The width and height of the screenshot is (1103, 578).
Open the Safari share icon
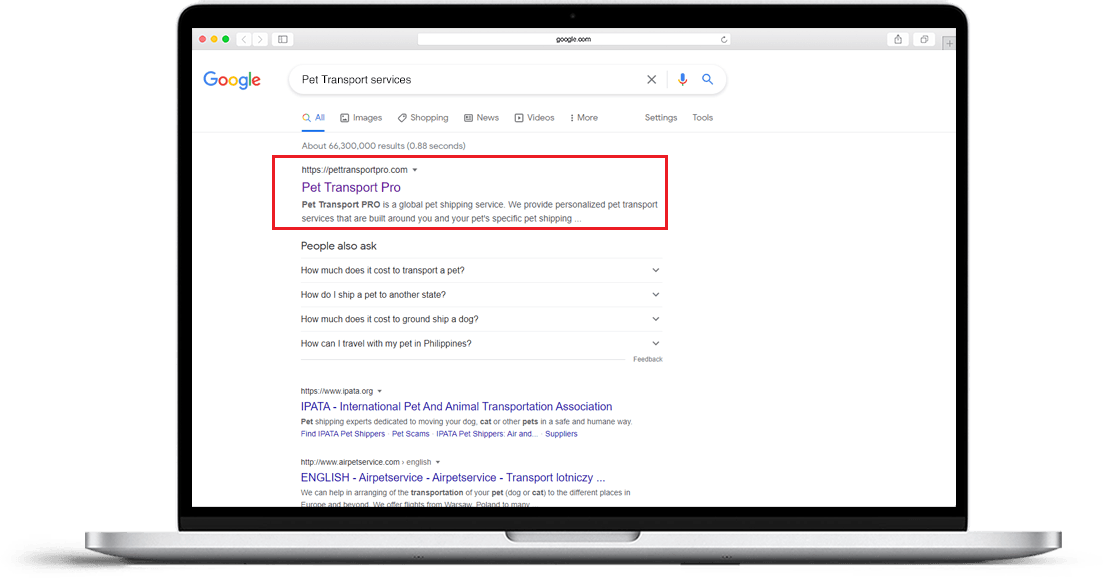[898, 39]
